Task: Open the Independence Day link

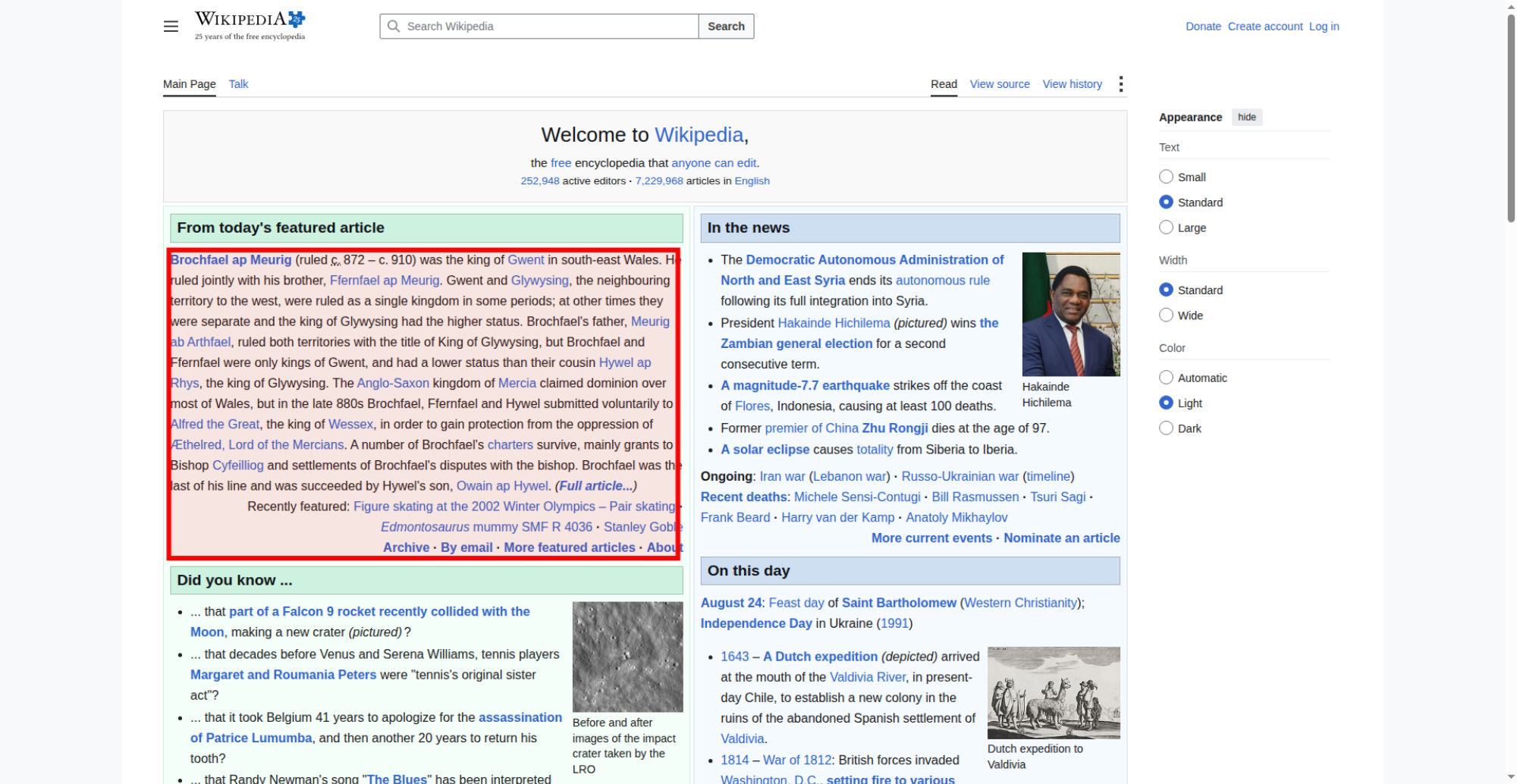Action: click(756, 623)
